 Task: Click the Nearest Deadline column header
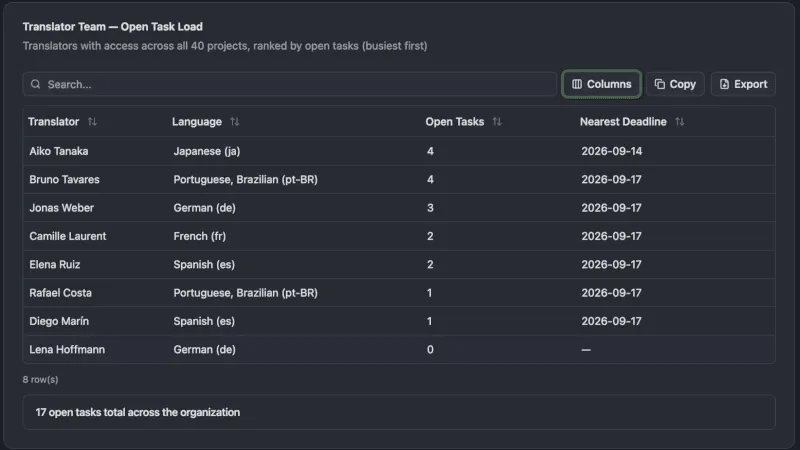tap(623, 121)
